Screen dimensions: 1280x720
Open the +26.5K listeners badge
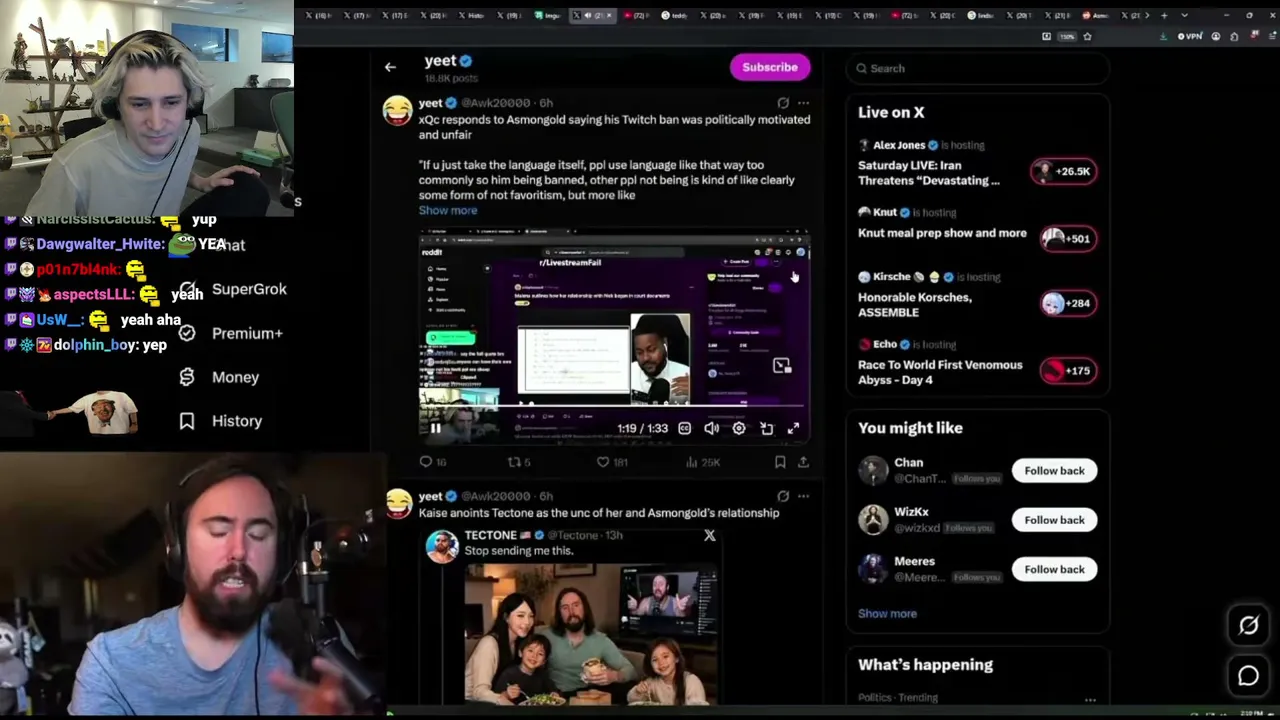tap(1063, 171)
